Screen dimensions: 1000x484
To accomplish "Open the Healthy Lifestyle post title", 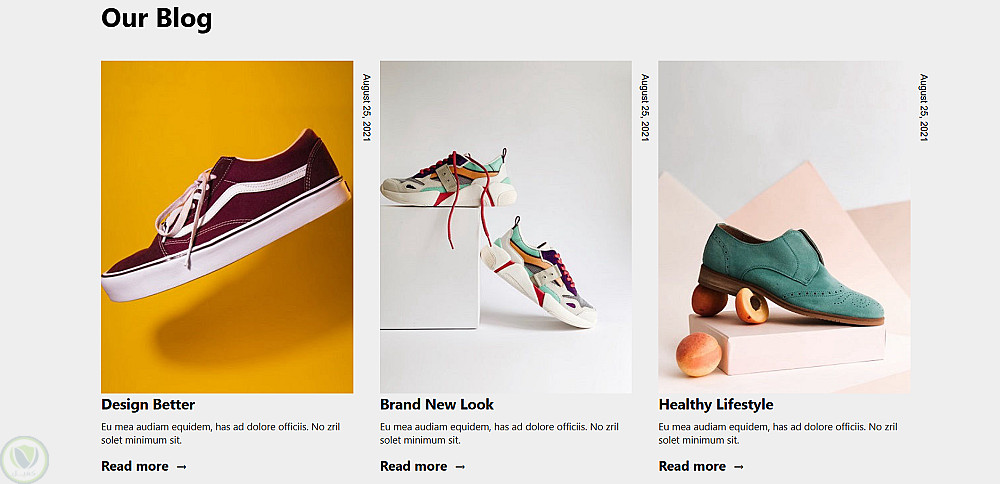I will [x=716, y=404].
